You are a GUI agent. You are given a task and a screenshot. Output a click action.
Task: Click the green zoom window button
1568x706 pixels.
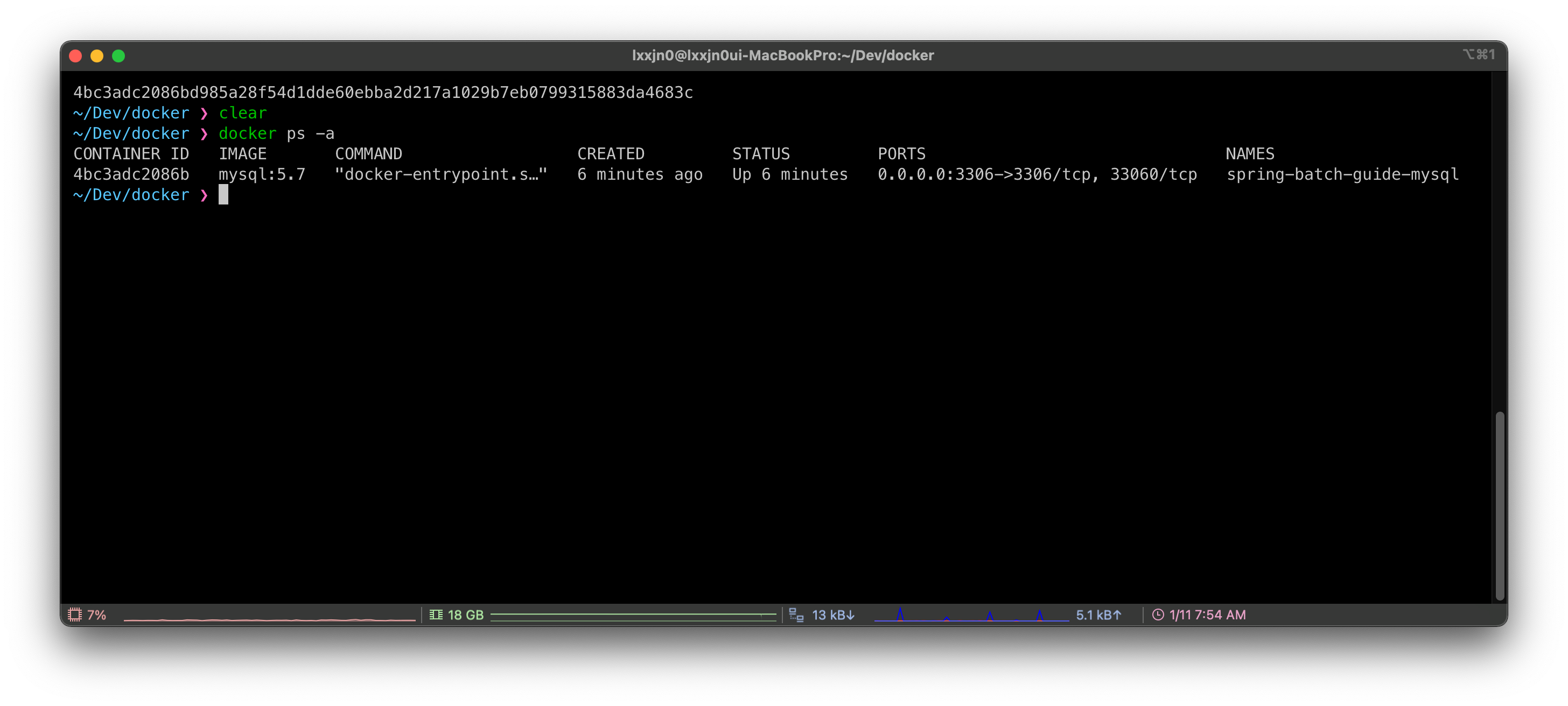118,56
